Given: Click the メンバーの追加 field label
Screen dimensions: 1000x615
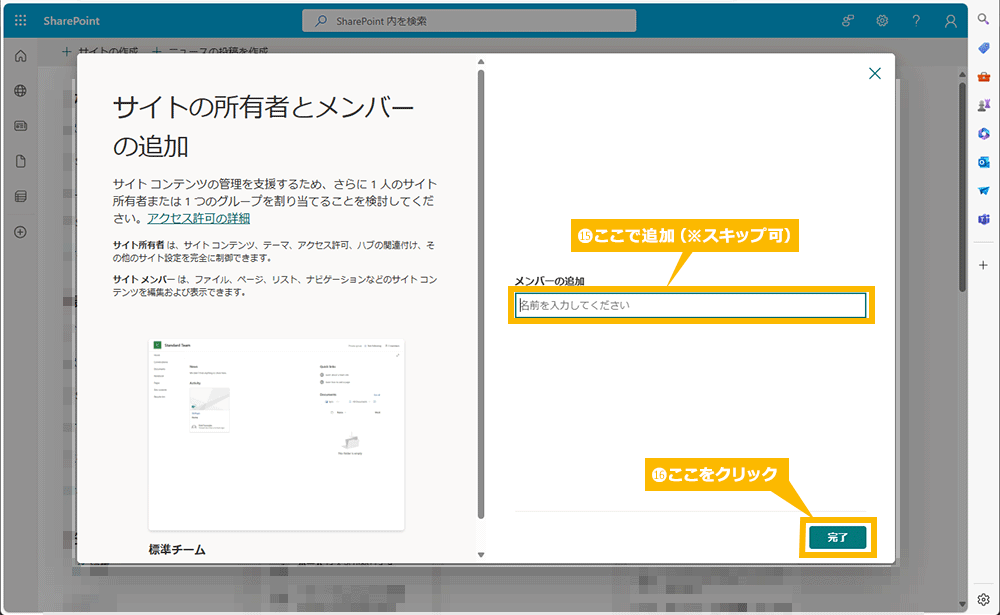Looking at the screenshot, I should [550, 281].
